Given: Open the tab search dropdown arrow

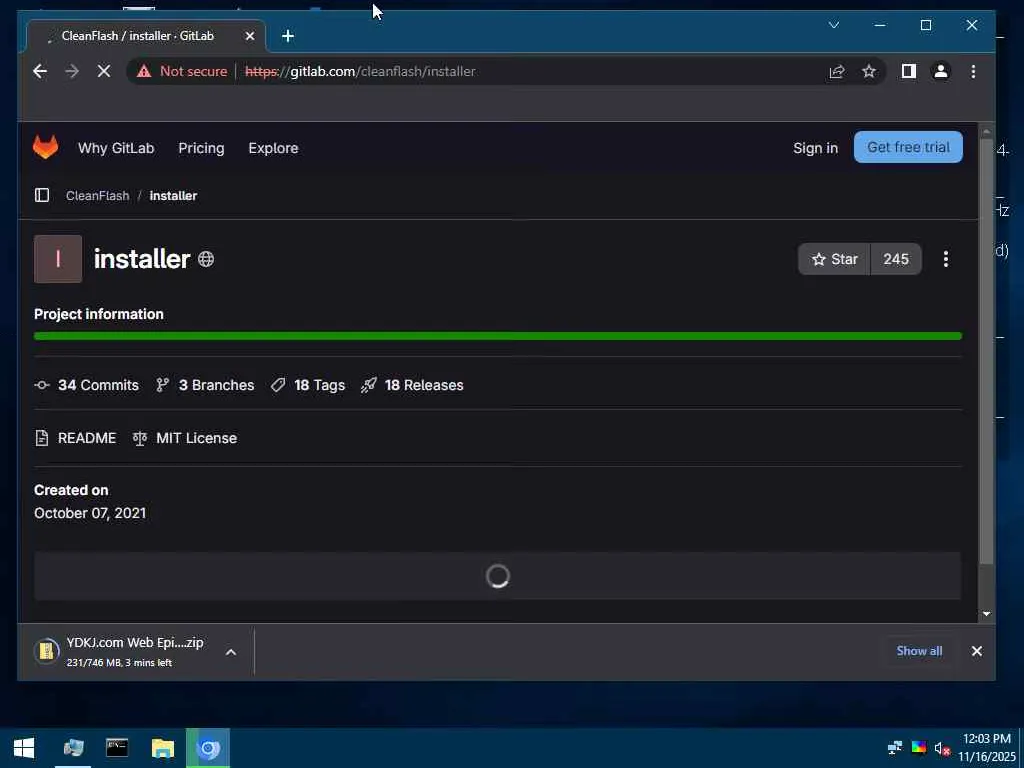Looking at the screenshot, I should point(833,25).
